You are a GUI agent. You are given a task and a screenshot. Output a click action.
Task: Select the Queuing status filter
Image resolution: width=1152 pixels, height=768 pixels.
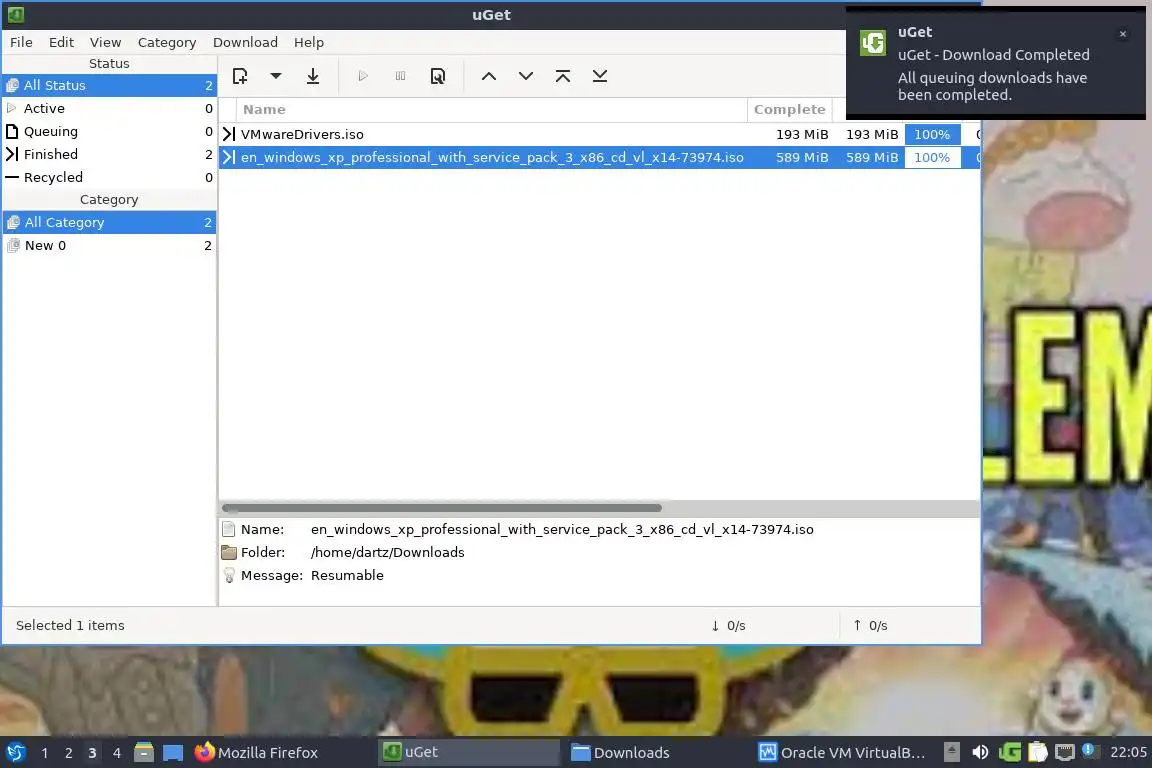[x=109, y=131]
